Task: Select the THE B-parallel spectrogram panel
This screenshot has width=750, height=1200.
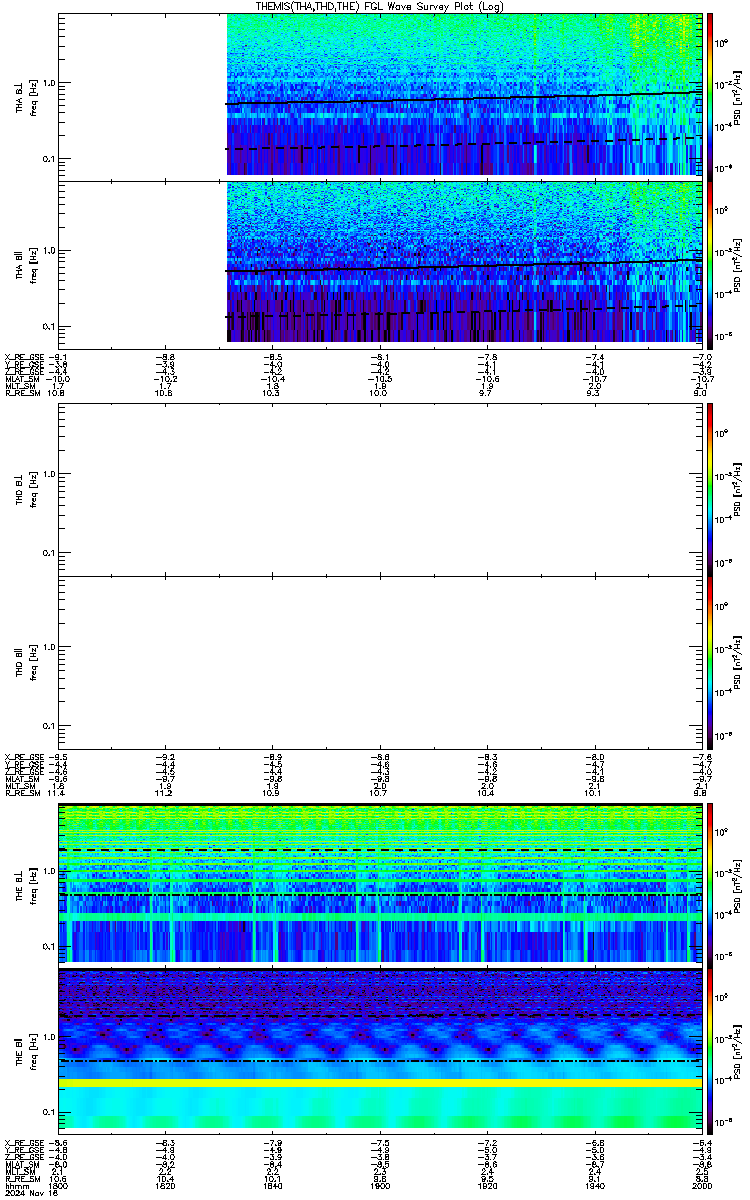Action: 380,1050
